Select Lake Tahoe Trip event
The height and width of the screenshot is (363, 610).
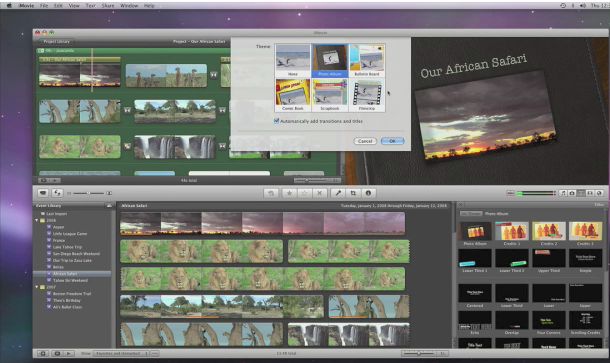67,247
